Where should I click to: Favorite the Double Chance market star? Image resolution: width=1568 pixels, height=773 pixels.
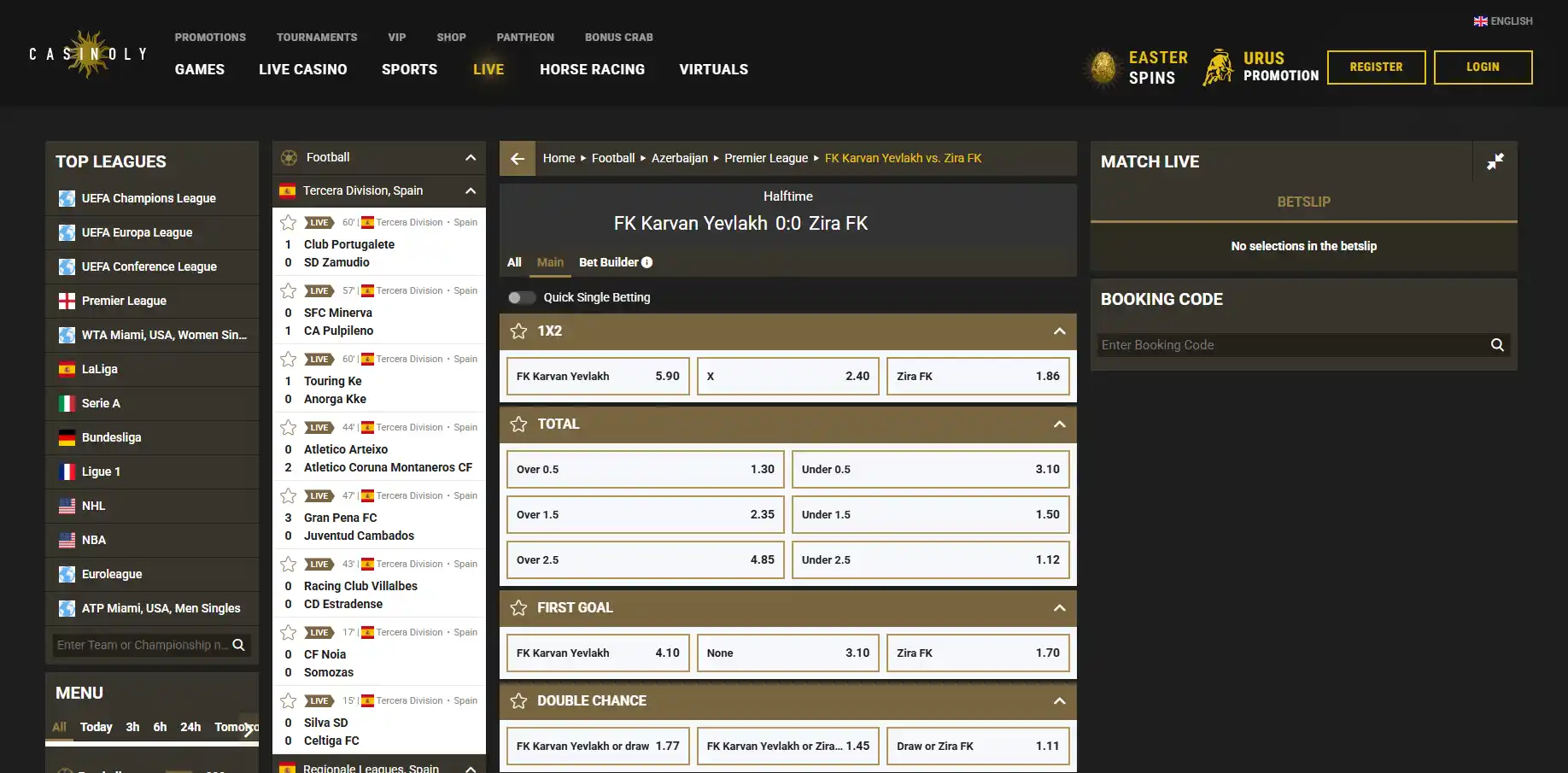click(518, 701)
